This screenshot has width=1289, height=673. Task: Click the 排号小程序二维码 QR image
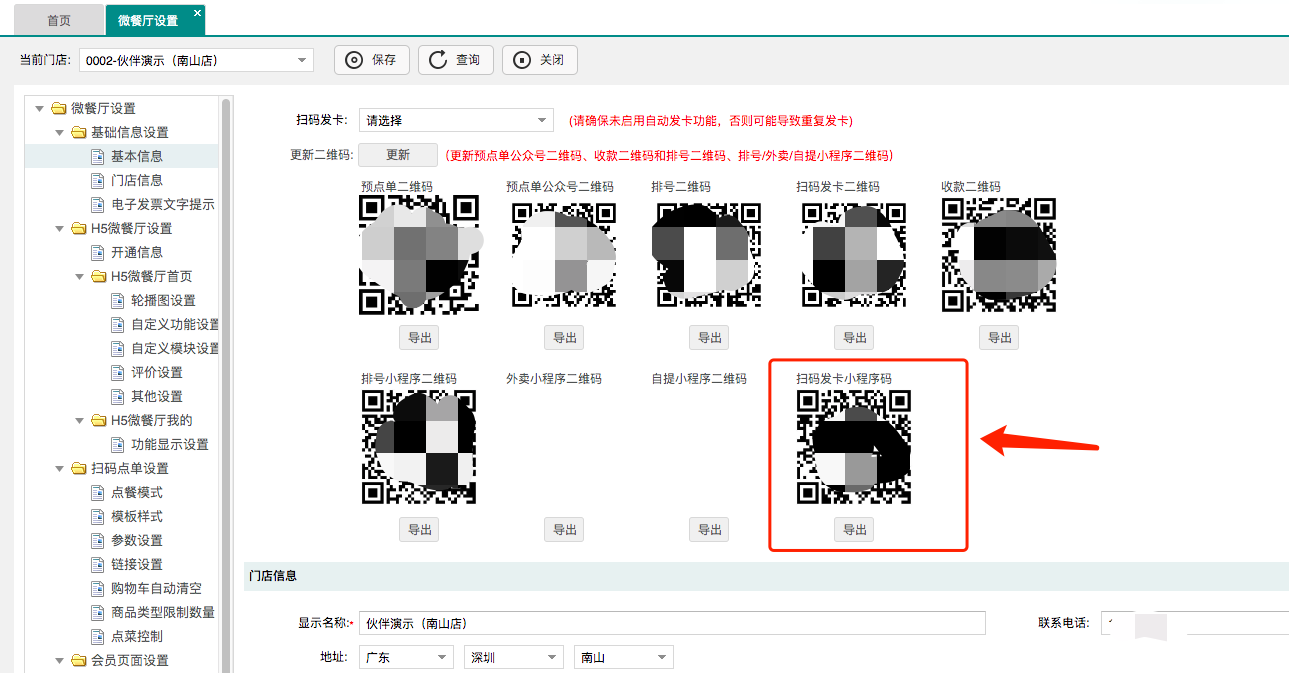click(419, 447)
